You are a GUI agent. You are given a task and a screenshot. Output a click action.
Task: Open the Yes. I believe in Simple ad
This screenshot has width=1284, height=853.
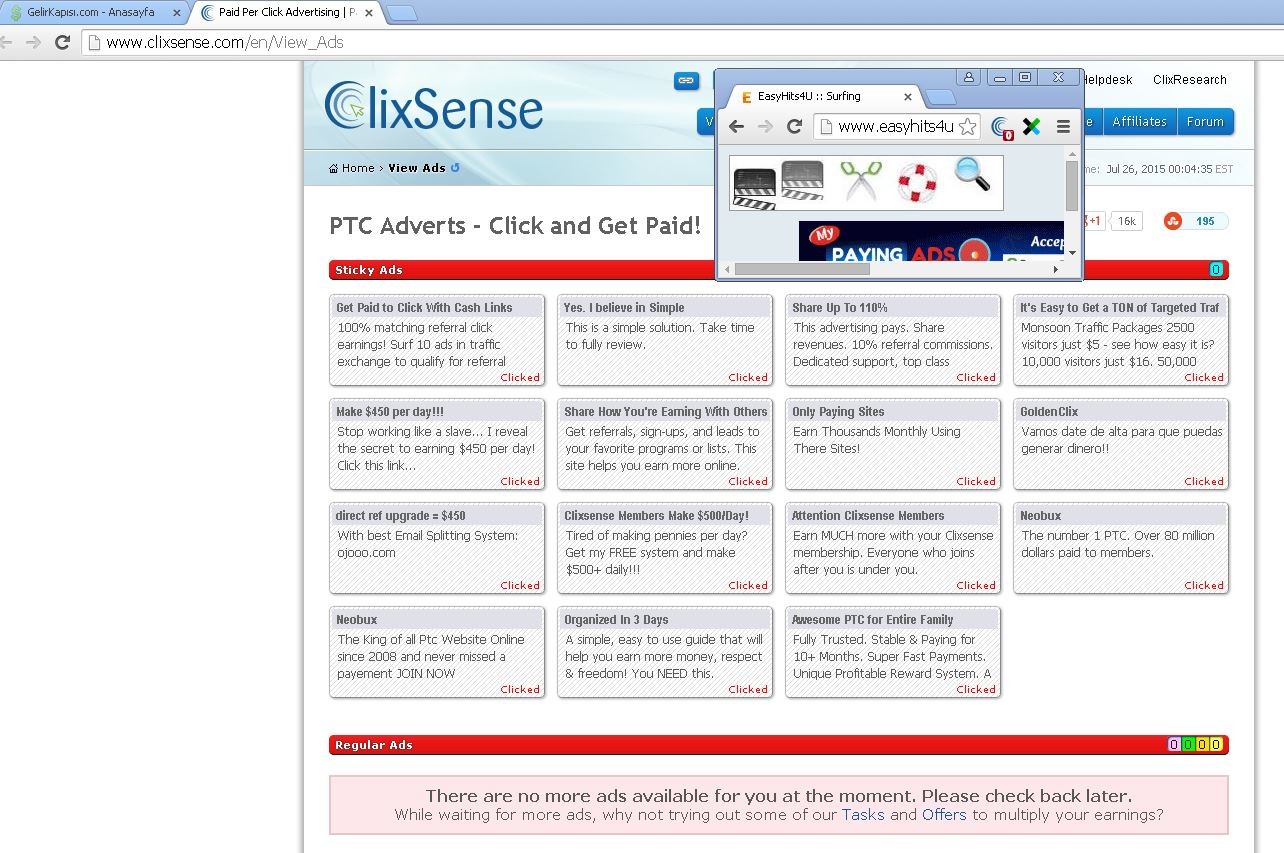click(x=664, y=340)
